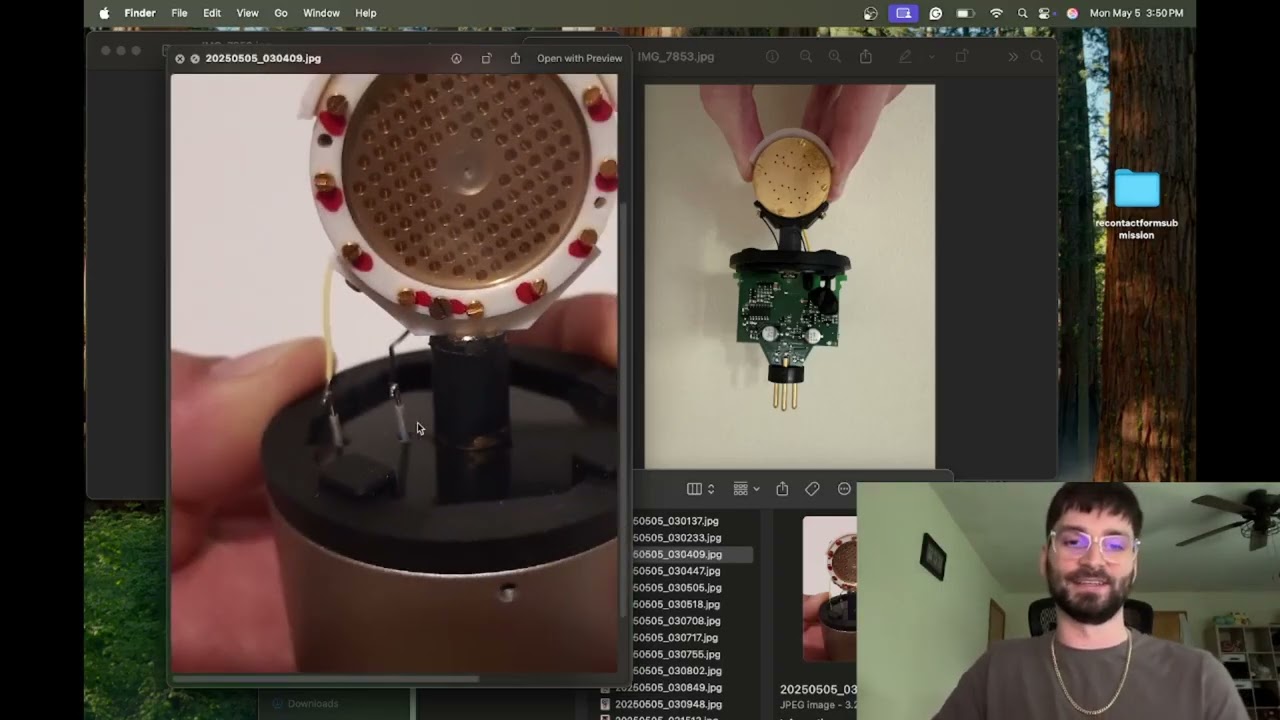Open the Edit menu

(x=212, y=13)
